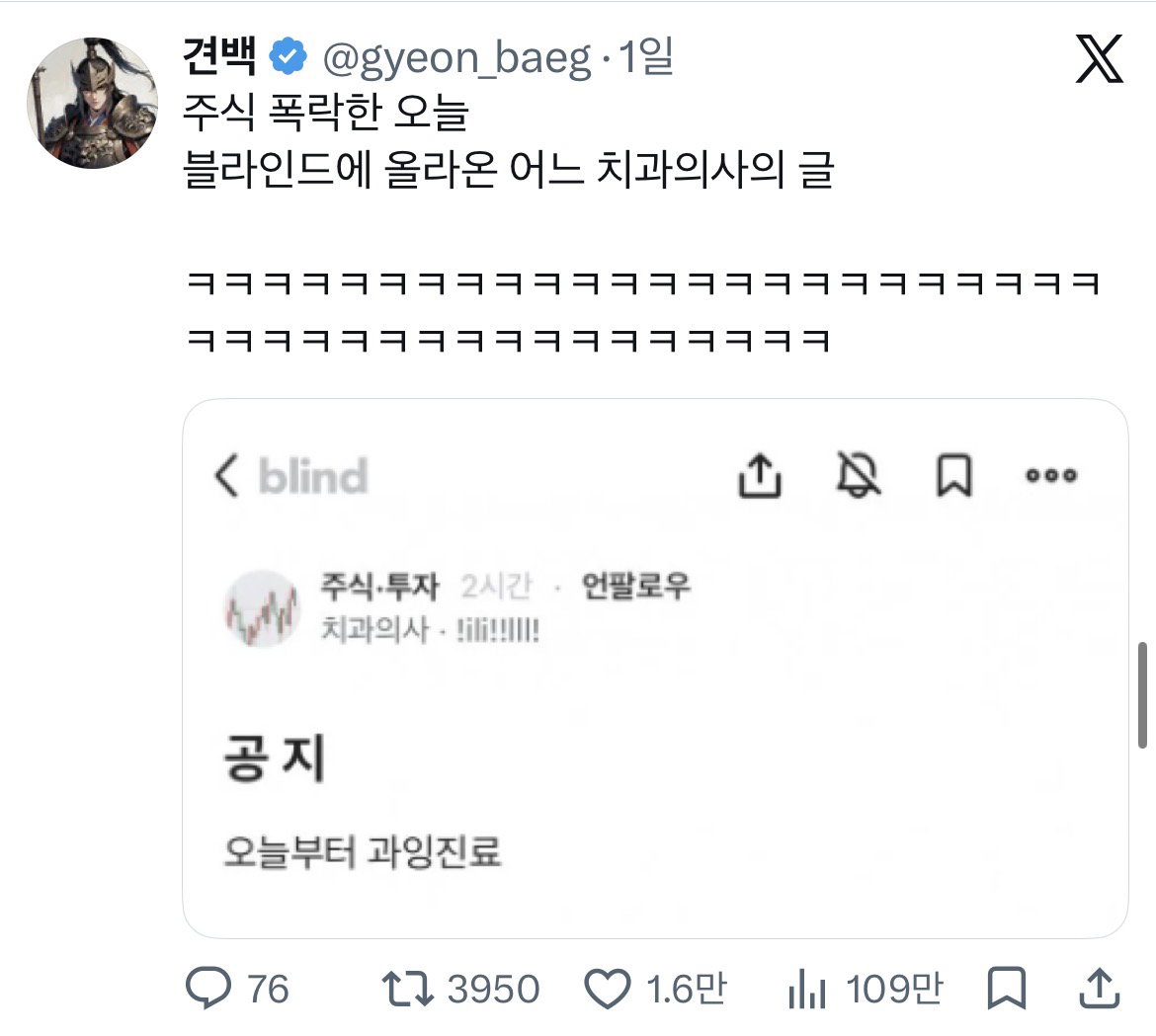Viewport: 1156px width, 1036px height.
Task: Repost the tweet with 3950 reposts
Action: [x=460, y=989]
